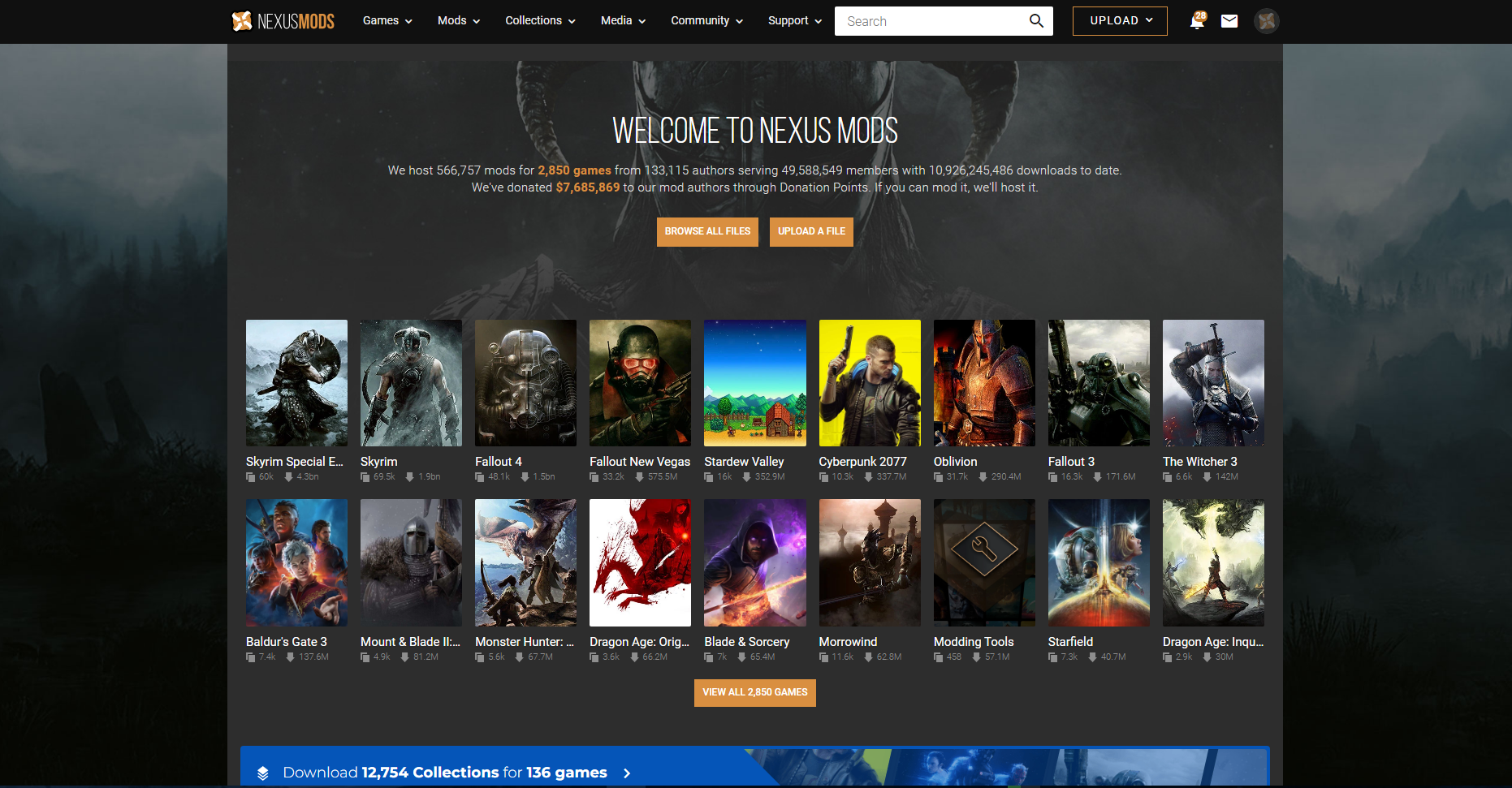Click the "Baldur's Gate 3" title text
Viewport: 1512px width, 788px height.
coord(287,642)
